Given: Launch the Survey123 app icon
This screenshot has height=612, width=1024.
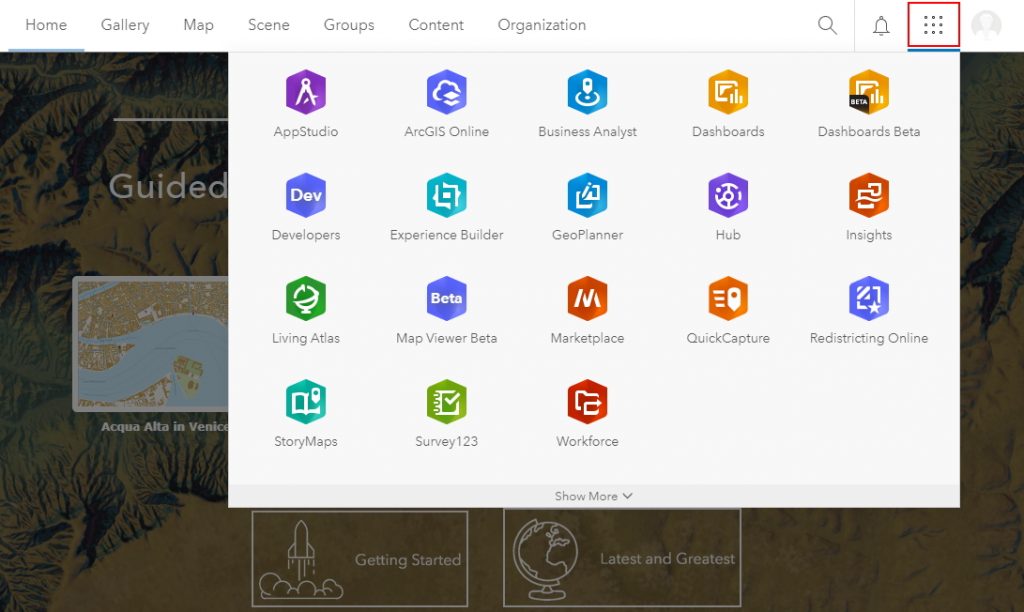Looking at the screenshot, I should point(447,402).
